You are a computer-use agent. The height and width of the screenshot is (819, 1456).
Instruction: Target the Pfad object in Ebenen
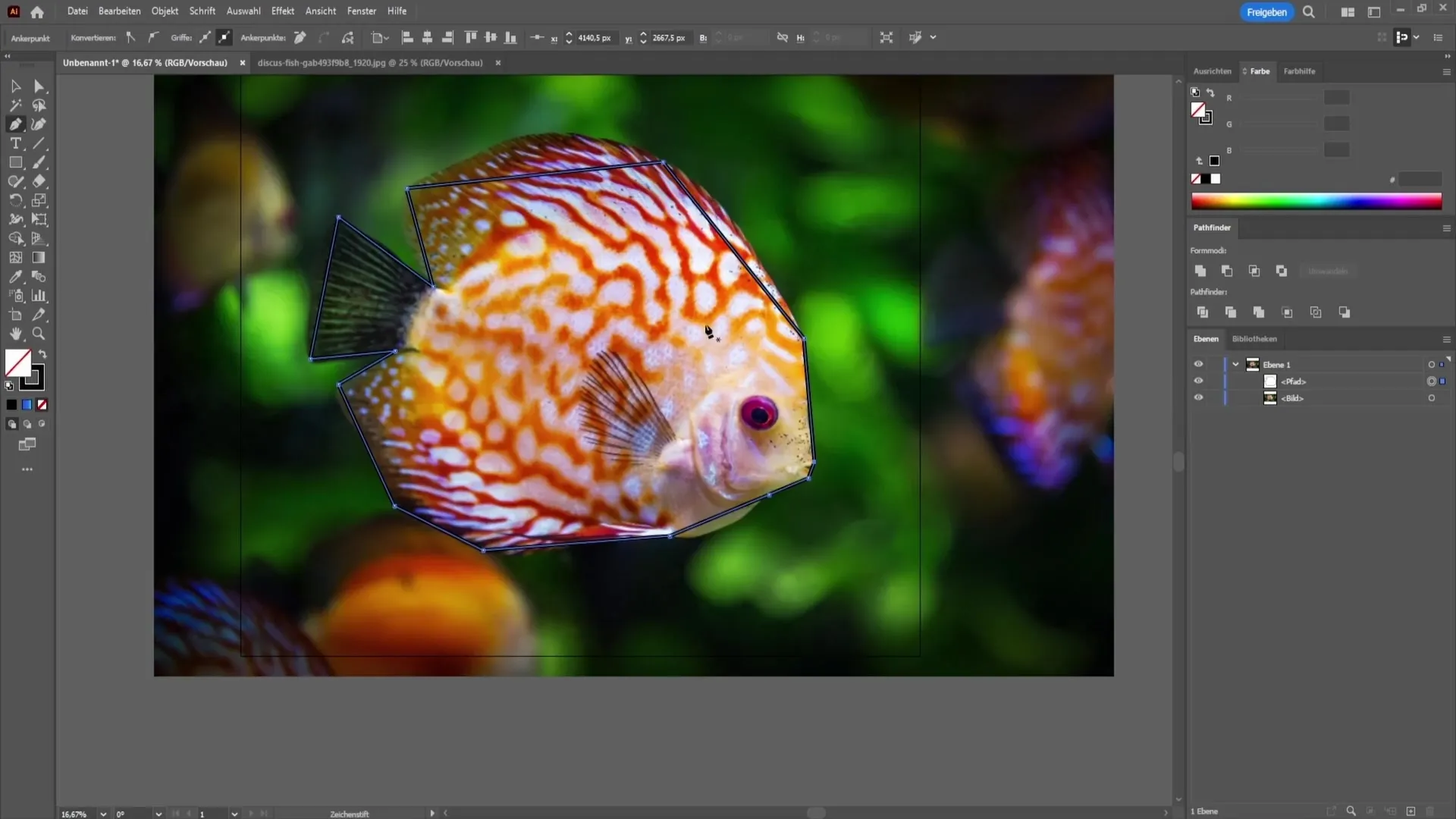point(1431,381)
